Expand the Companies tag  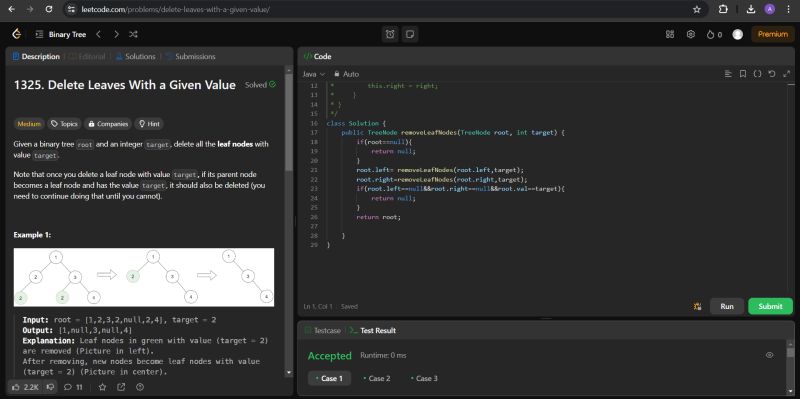point(107,124)
